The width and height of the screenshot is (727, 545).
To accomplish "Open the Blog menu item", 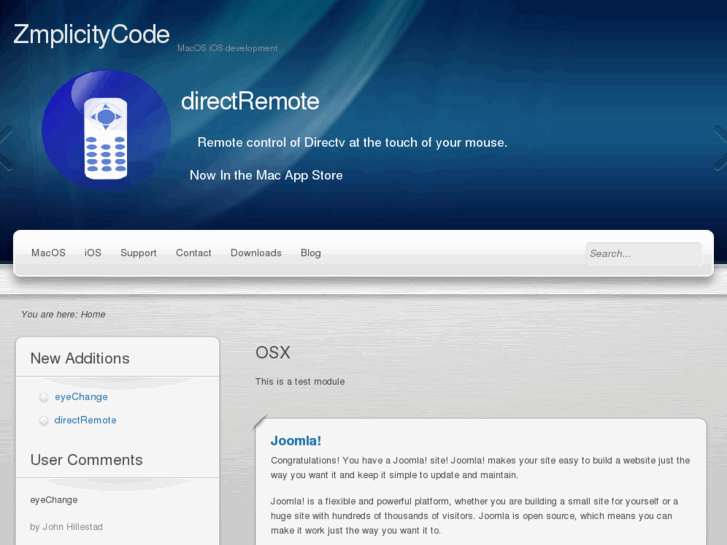I will point(311,253).
